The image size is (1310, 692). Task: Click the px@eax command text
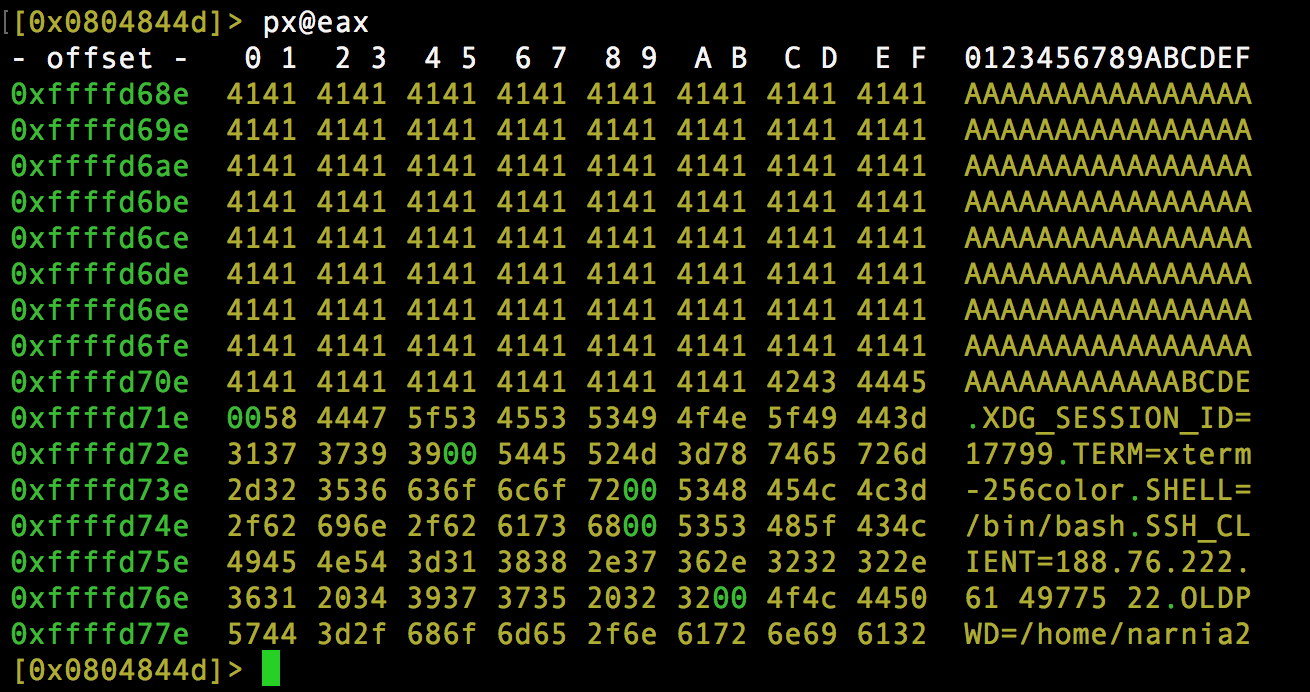pyautogui.click(x=316, y=21)
